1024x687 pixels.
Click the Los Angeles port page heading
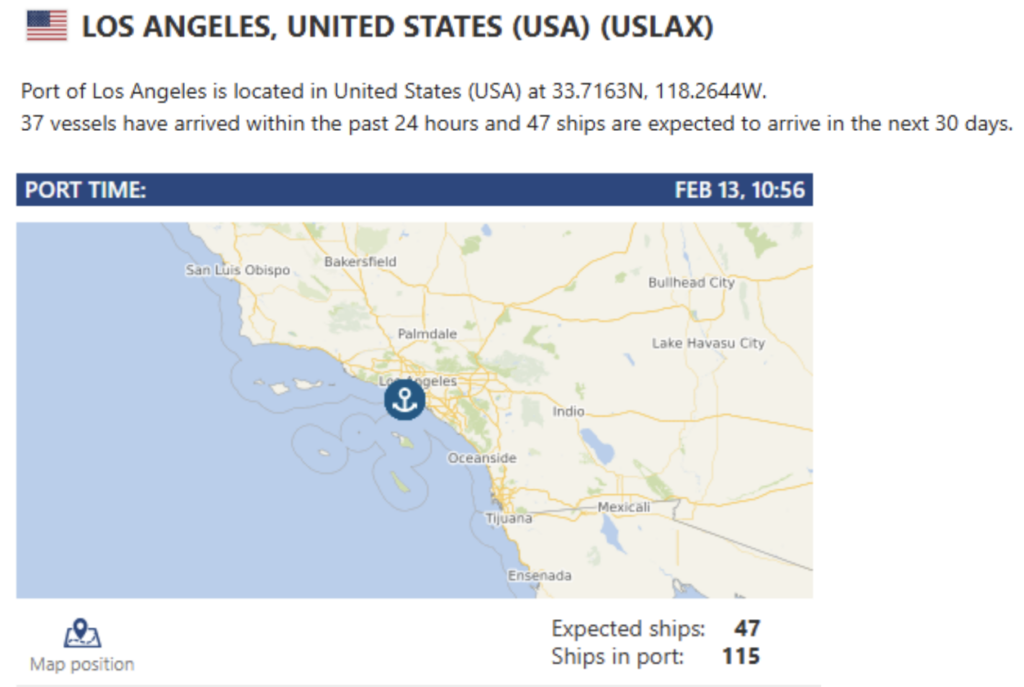[397, 27]
